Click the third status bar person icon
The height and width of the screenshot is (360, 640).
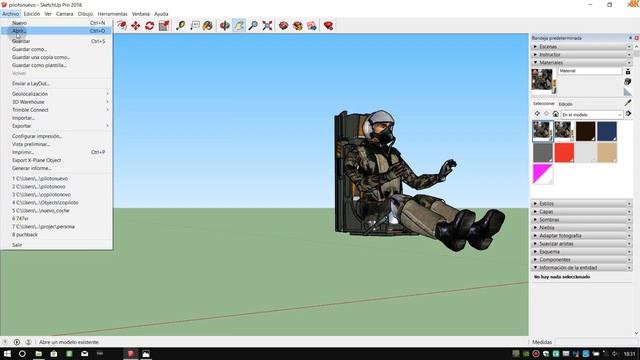pos(28,342)
